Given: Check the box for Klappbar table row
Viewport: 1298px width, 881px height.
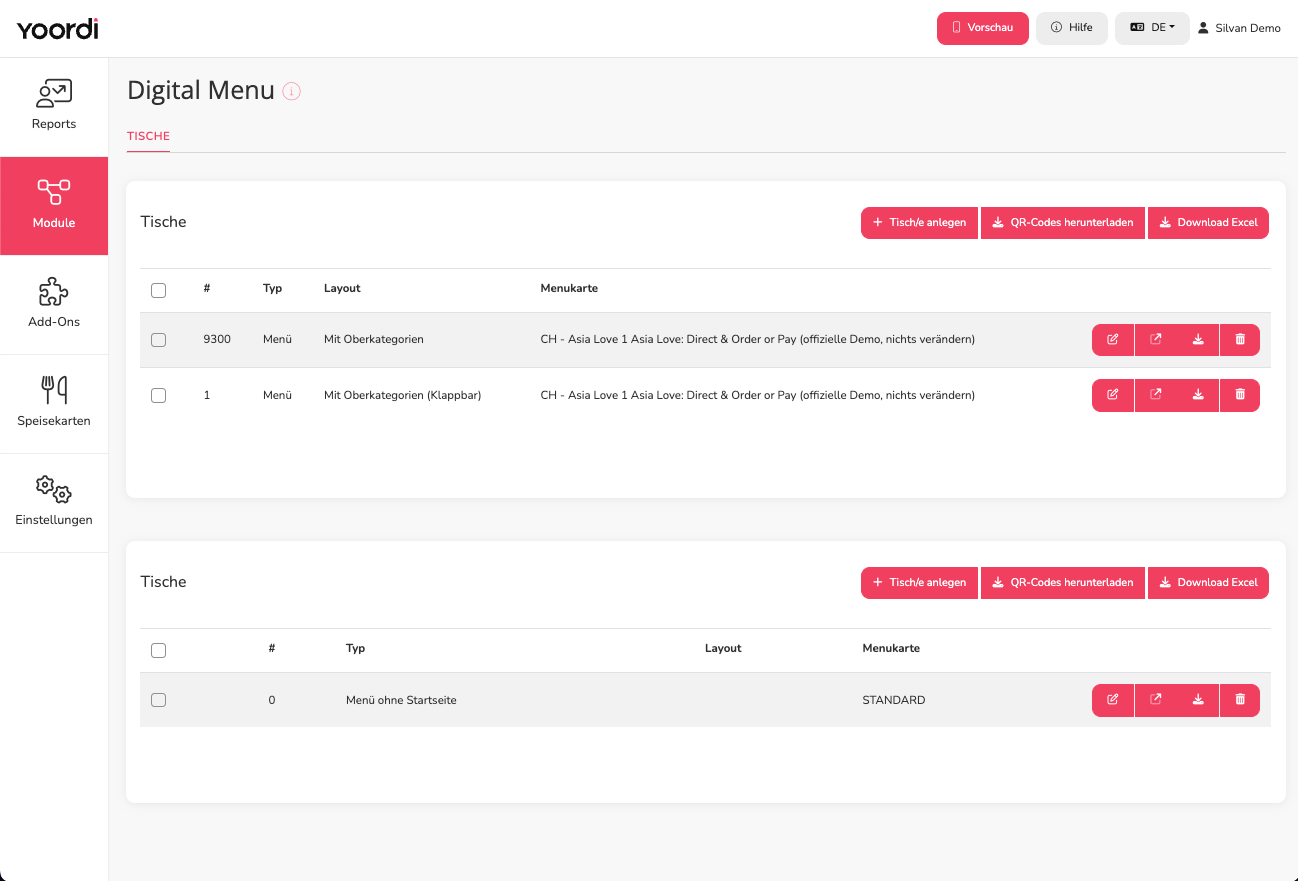Looking at the screenshot, I should click(158, 395).
